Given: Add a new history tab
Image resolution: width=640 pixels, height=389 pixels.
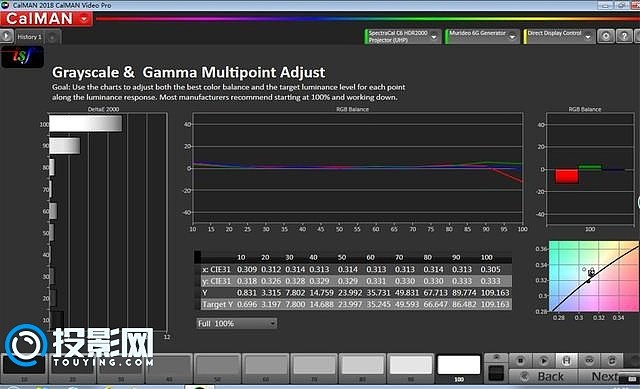Looking at the screenshot, I should [x=52, y=38].
